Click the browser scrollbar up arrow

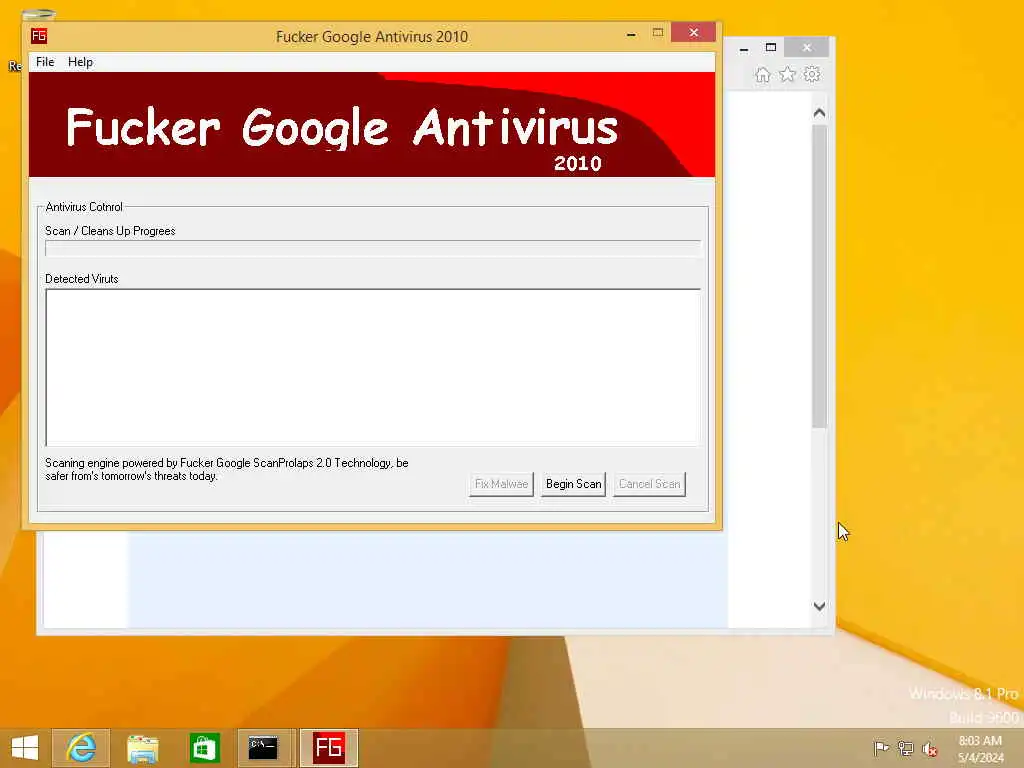tap(820, 113)
